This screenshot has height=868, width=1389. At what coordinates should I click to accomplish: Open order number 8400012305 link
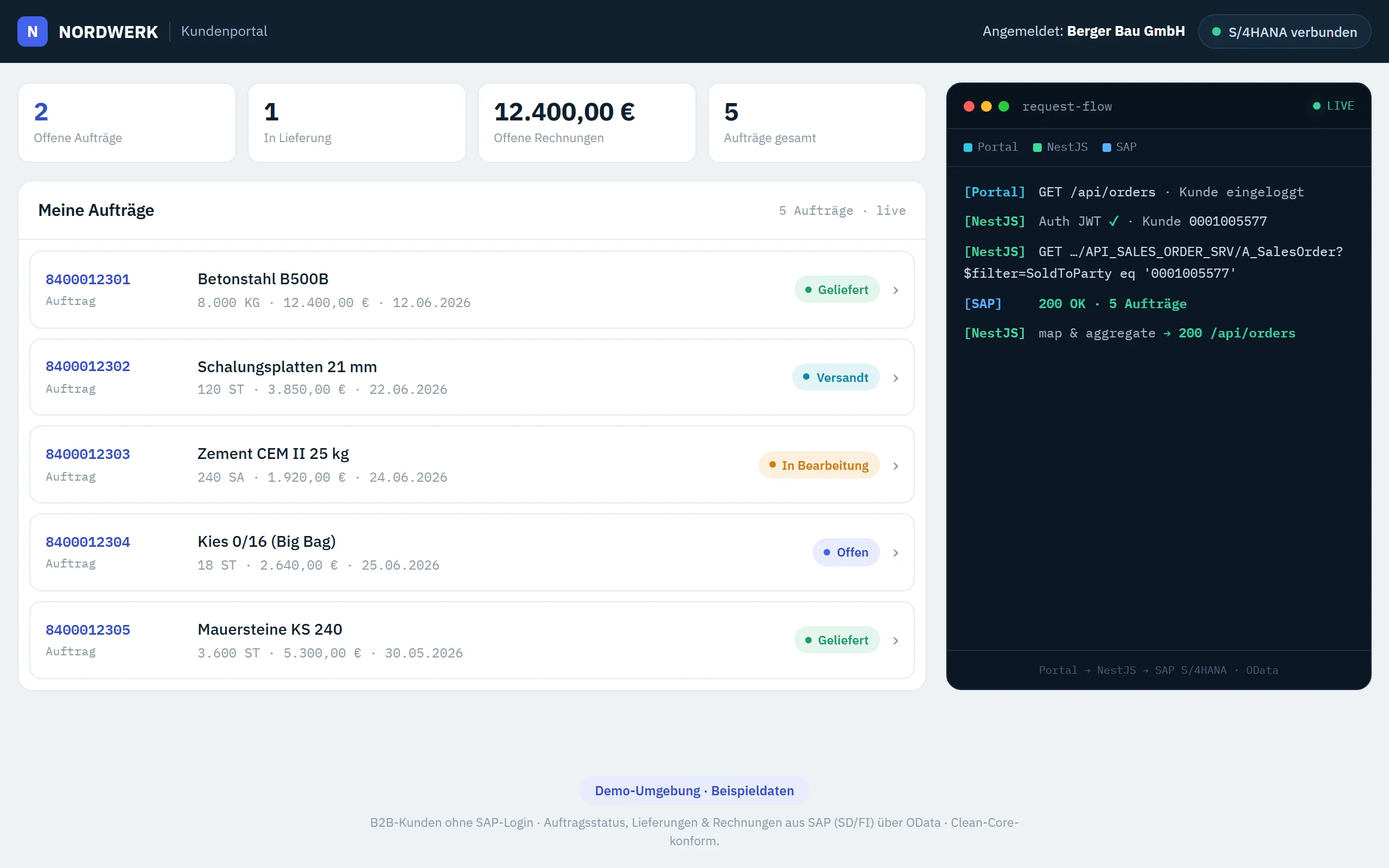tap(88, 630)
